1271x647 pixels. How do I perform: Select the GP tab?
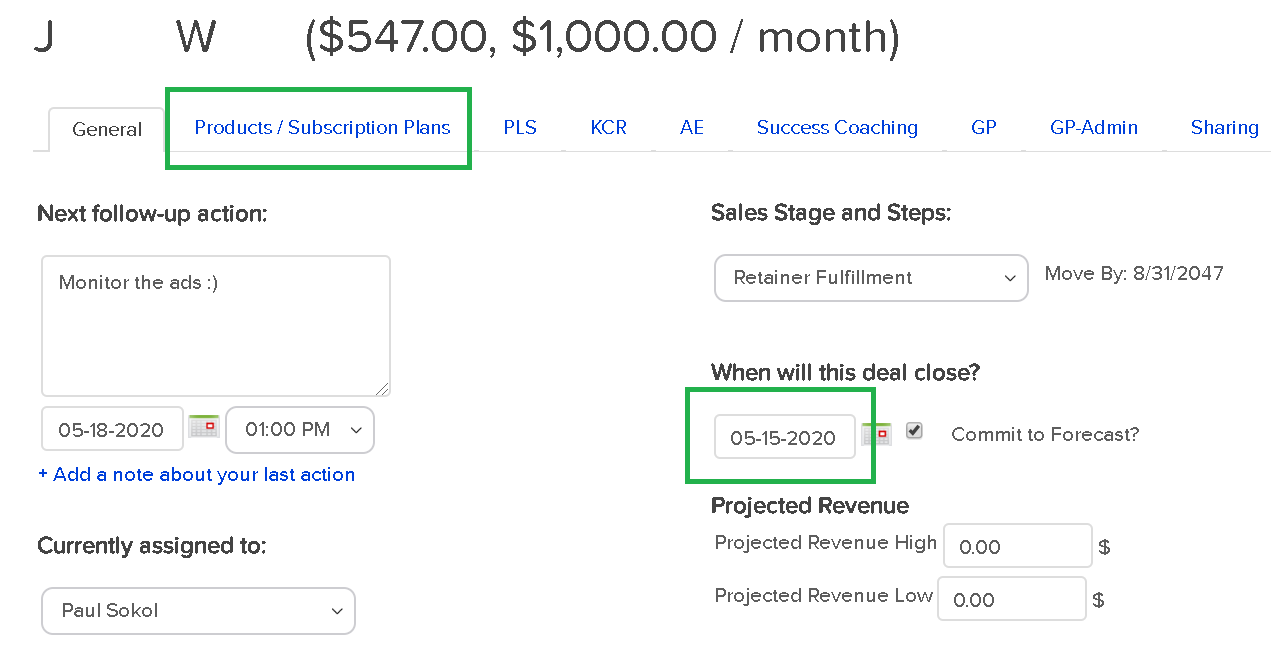(984, 128)
